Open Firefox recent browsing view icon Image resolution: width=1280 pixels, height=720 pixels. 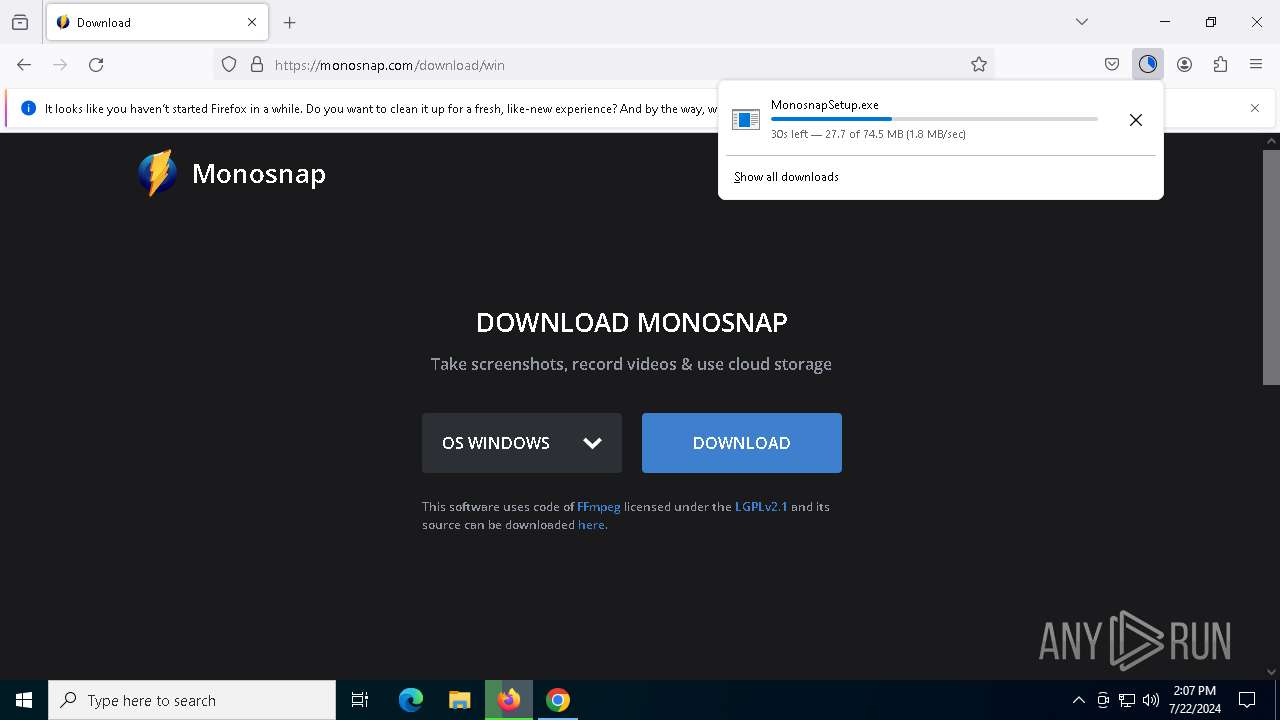(x=20, y=22)
